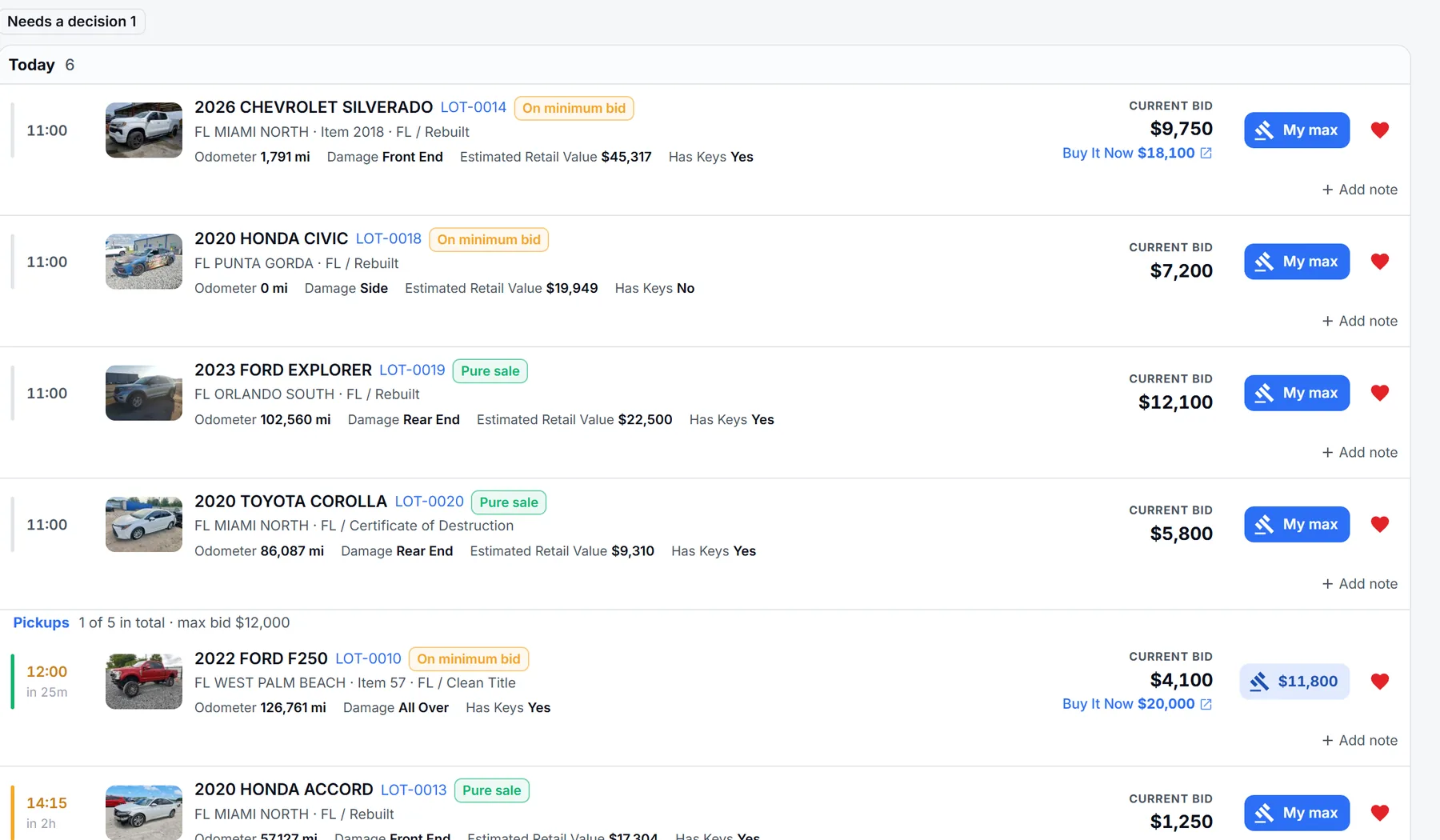Open lot link LOT-0018
Viewport: 1440px width, 840px height.
[389, 238]
